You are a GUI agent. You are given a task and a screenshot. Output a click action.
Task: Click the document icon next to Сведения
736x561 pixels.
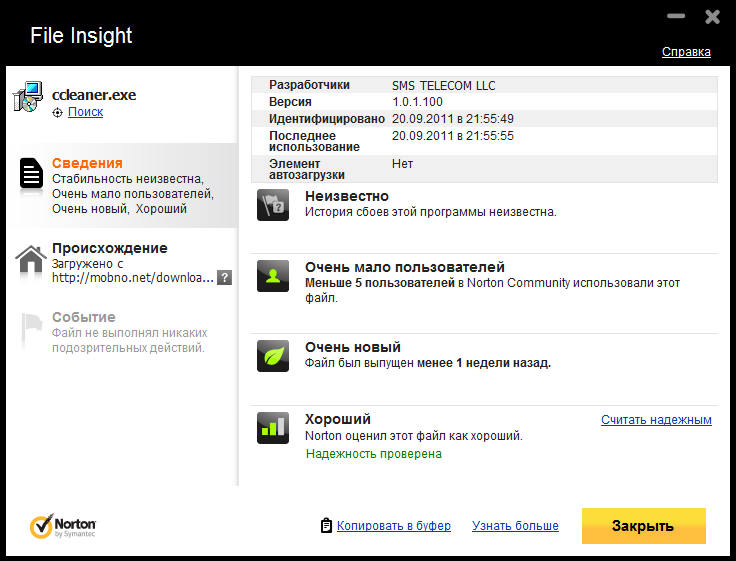pos(31,174)
